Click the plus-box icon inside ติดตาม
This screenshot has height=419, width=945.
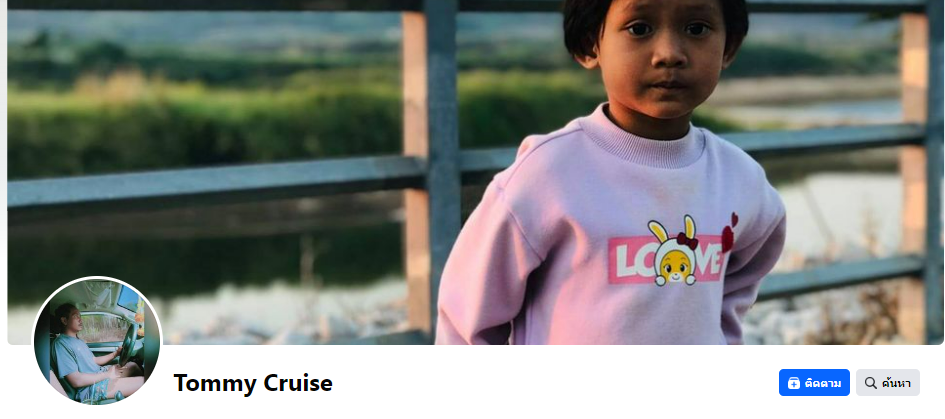click(794, 383)
